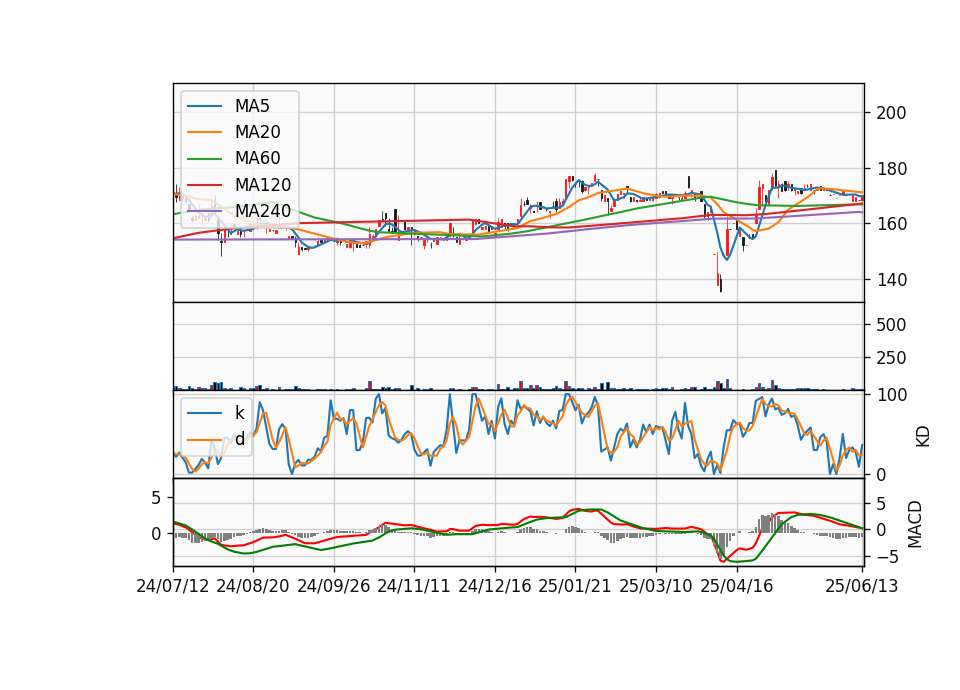
Task: Click the 140 price axis label
Action: pyautogui.click(x=891, y=280)
